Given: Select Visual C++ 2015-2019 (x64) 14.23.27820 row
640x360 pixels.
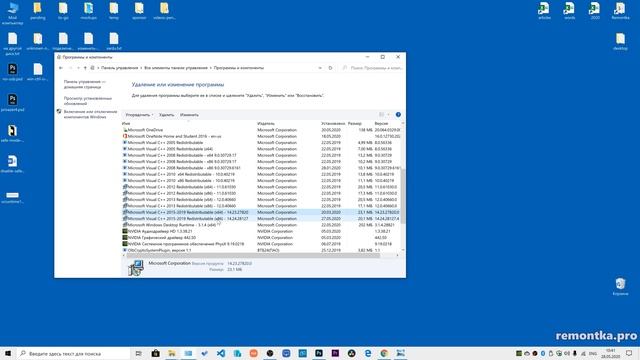Looking at the screenshot, I should (261, 212).
